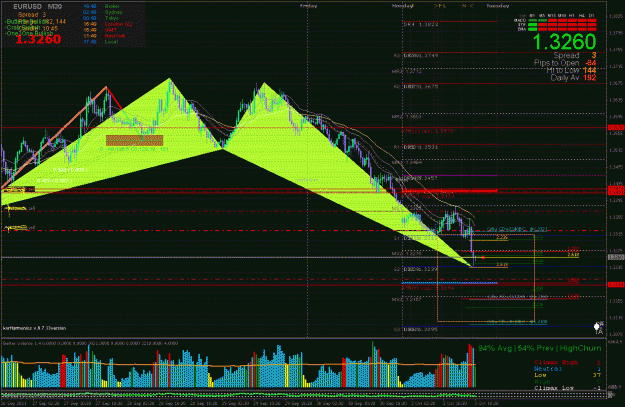Image resolution: width=625 pixels, height=407 pixels.
Task: Click the Daily Av 192 readout
Action: pos(573,78)
